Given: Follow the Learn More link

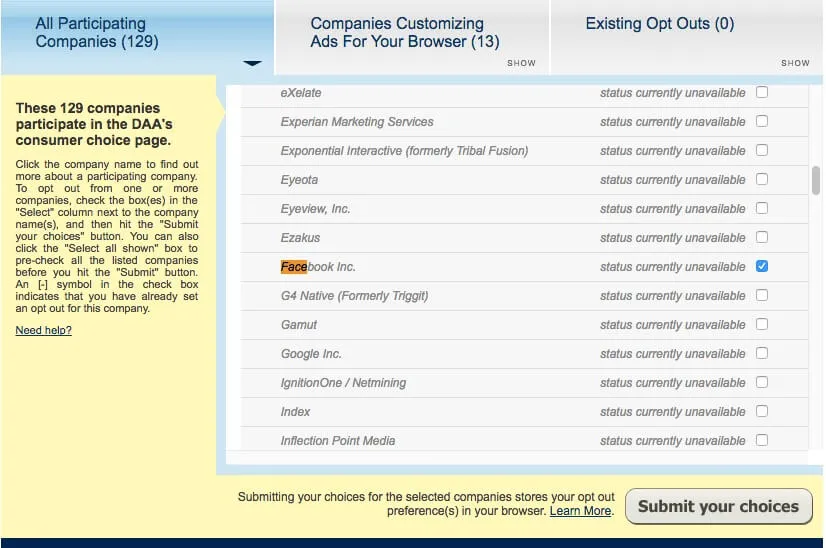Looking at the screenshot, I should [x=580, y=511].
